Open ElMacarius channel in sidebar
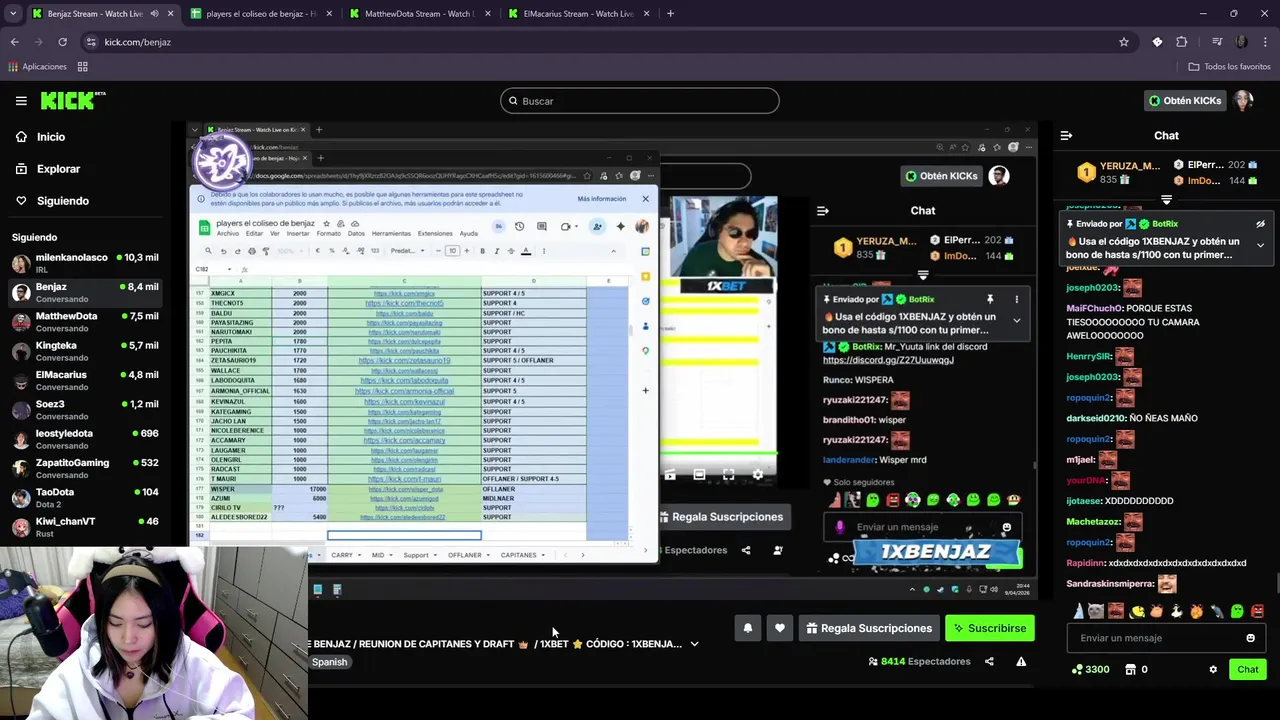1280x720 pixels. point(85,380)
